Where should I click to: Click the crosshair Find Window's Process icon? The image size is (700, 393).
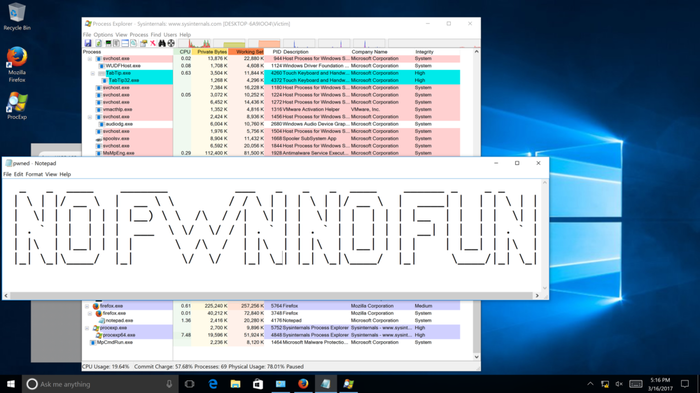pyautogui.click(x=171, y=43)
